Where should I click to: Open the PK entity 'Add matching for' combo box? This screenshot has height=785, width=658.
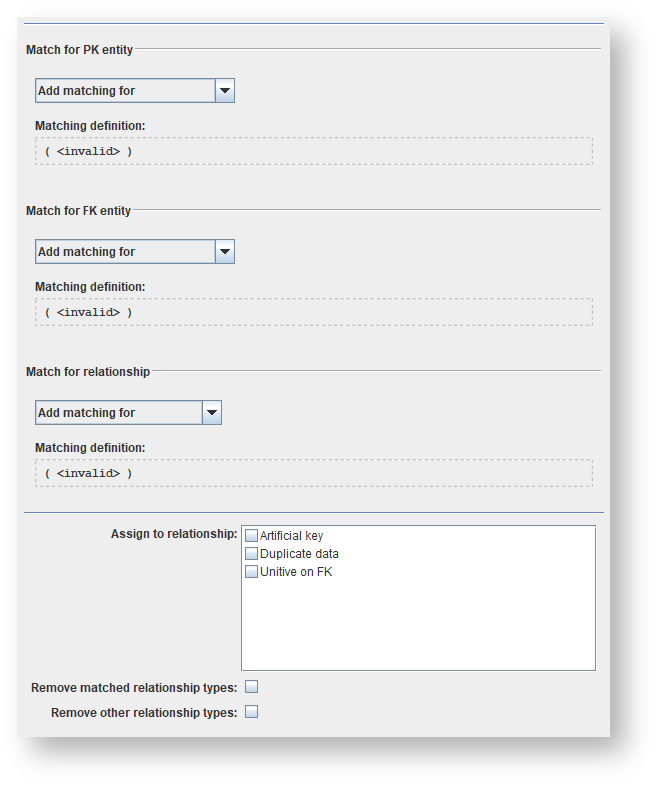click(x=125, y=91)
